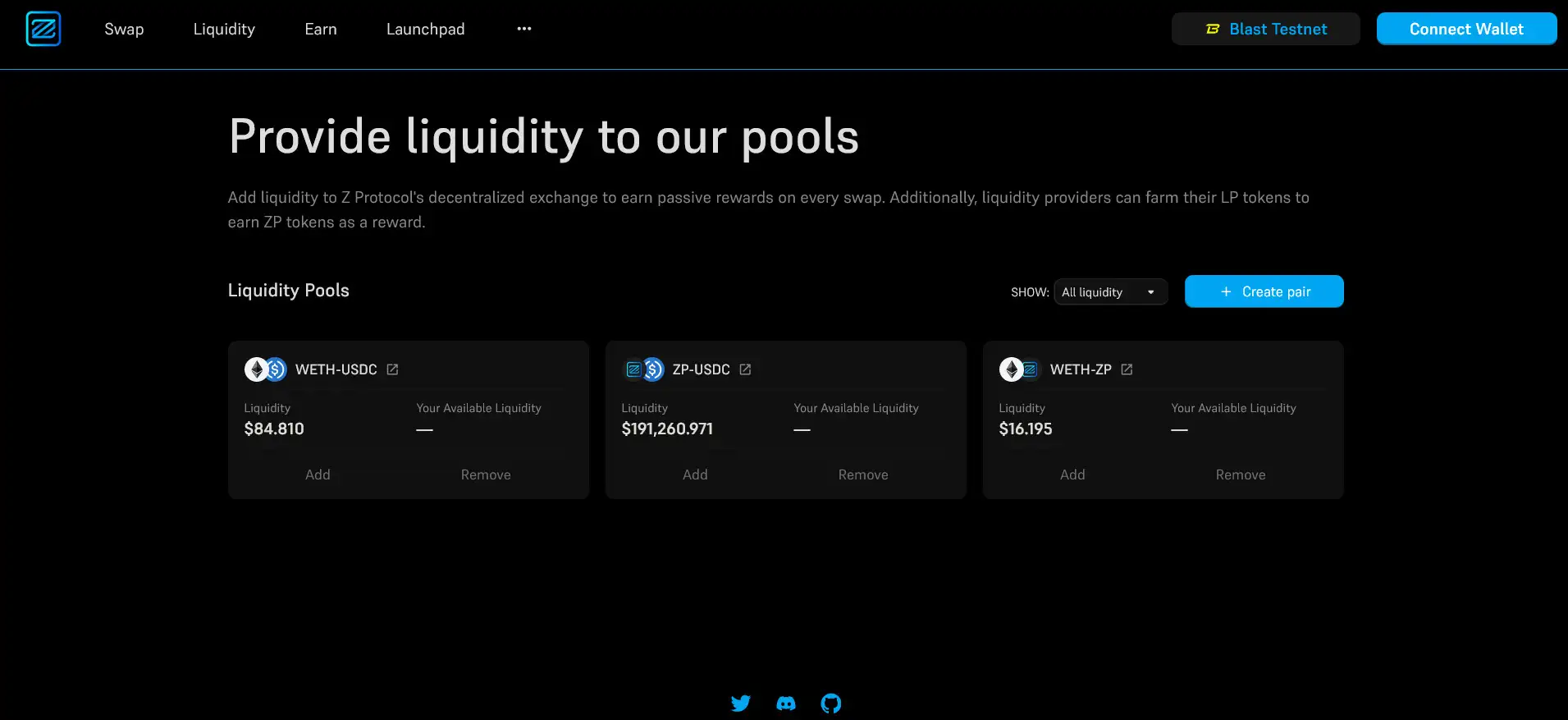Select the WETH-USDC pool name
This screenshot has width=1568, height=720.
(336, 369)
